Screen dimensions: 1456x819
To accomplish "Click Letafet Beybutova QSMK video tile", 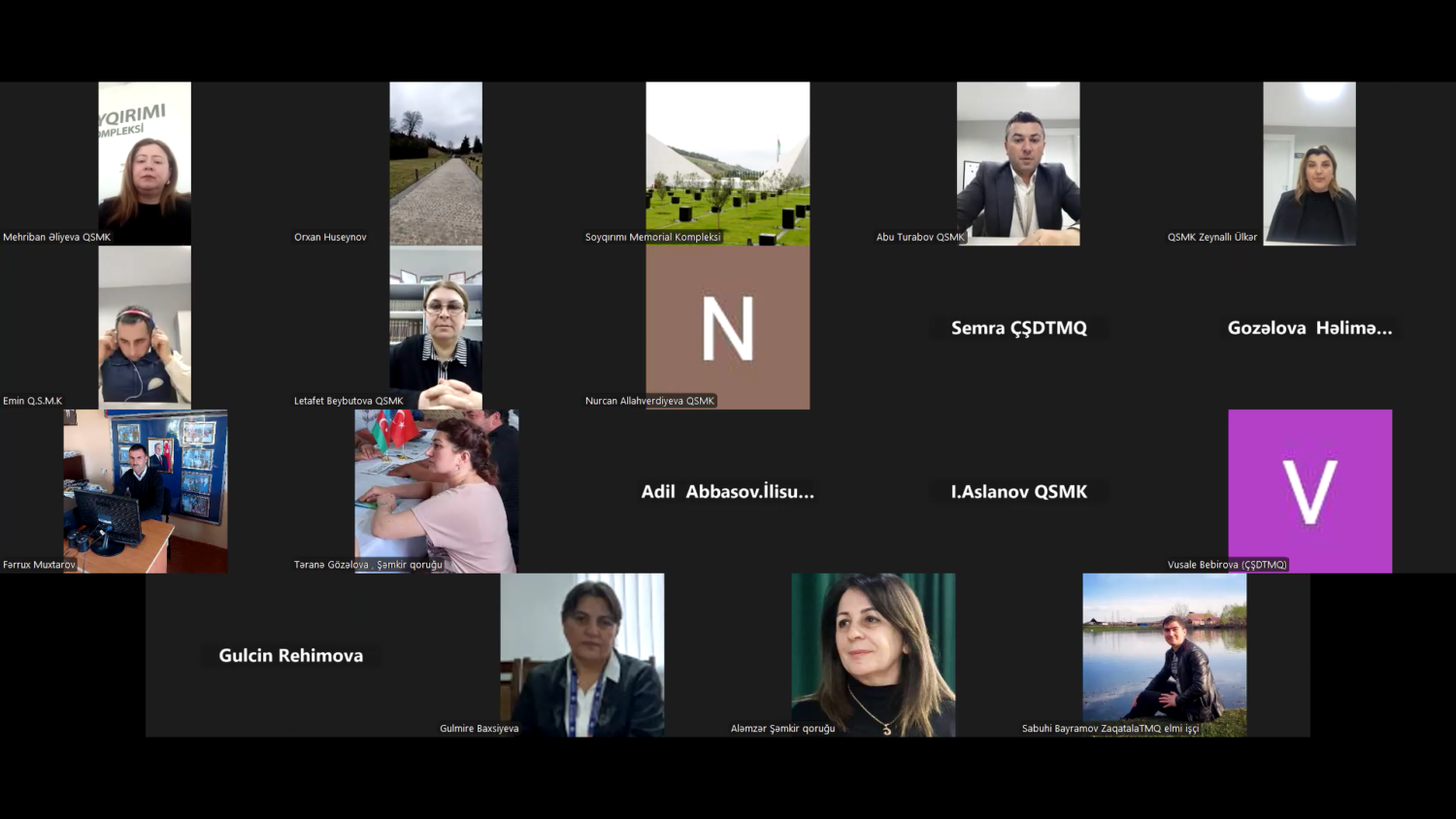I will [x=436, y=326].
